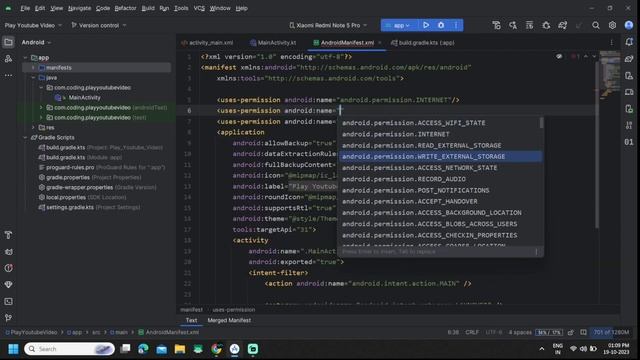Choose POST_NOTIFICATIONS permission suggestion
Image resolution: width=640 pixels, height=360 pixels.
tap(440, 190)
